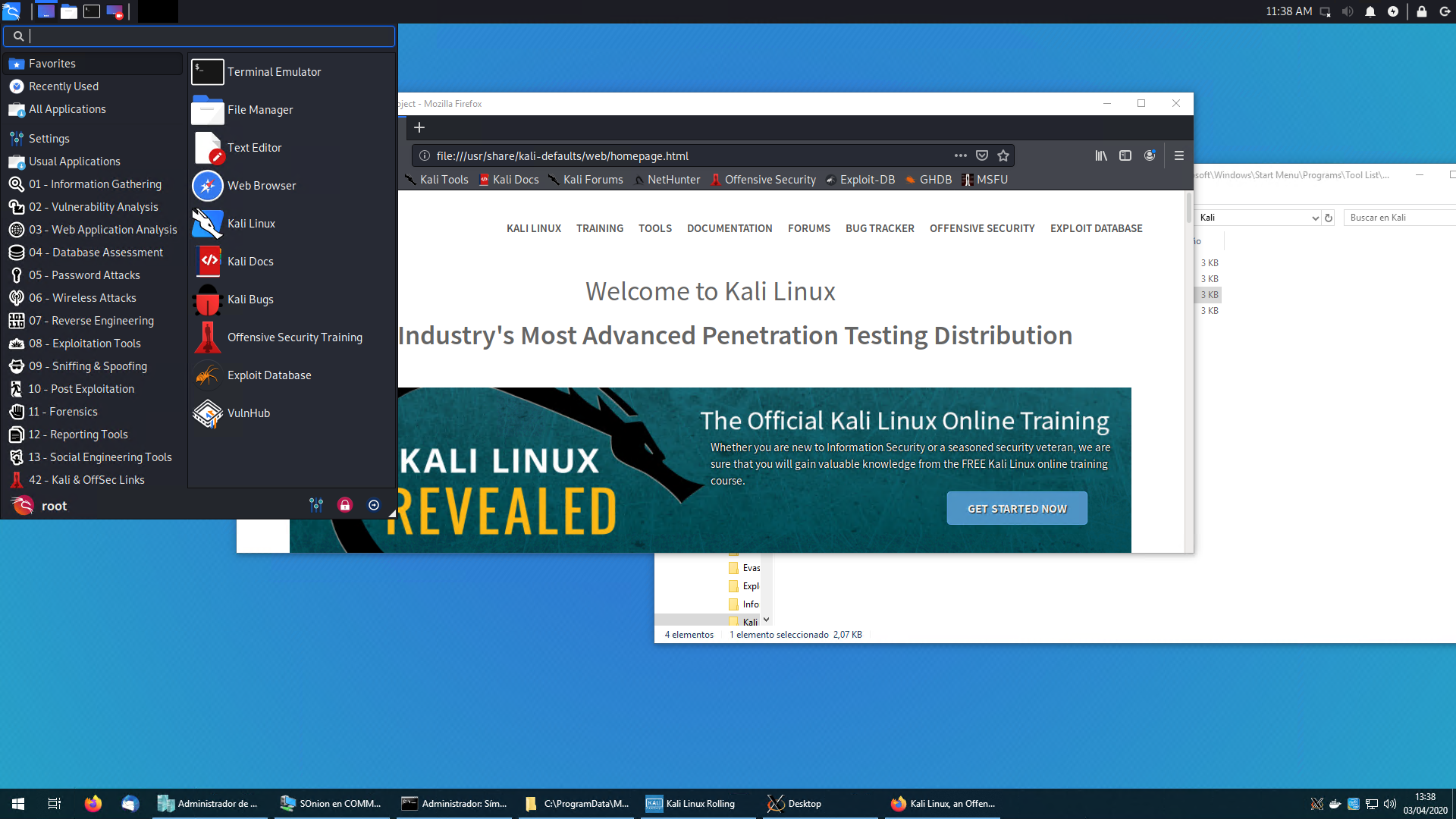Image resolution: width=1456 pixels, height=819 pixels.
Task: Click the log out icon in menu footer
Action: [x=374, y=506]
